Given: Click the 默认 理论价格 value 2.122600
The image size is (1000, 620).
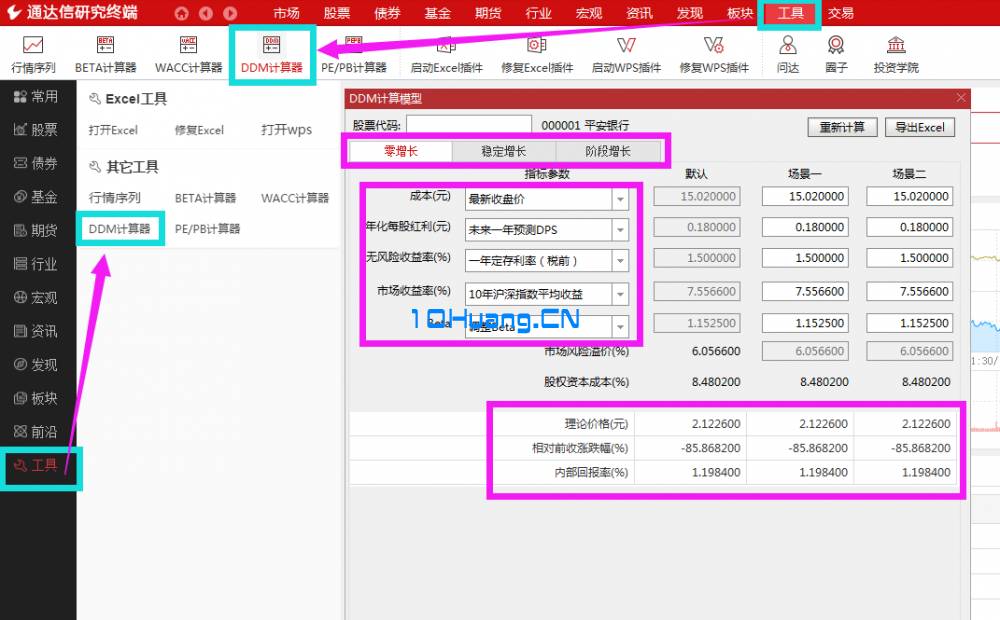Looking at the screenshot, I should [x=716, y=424].
